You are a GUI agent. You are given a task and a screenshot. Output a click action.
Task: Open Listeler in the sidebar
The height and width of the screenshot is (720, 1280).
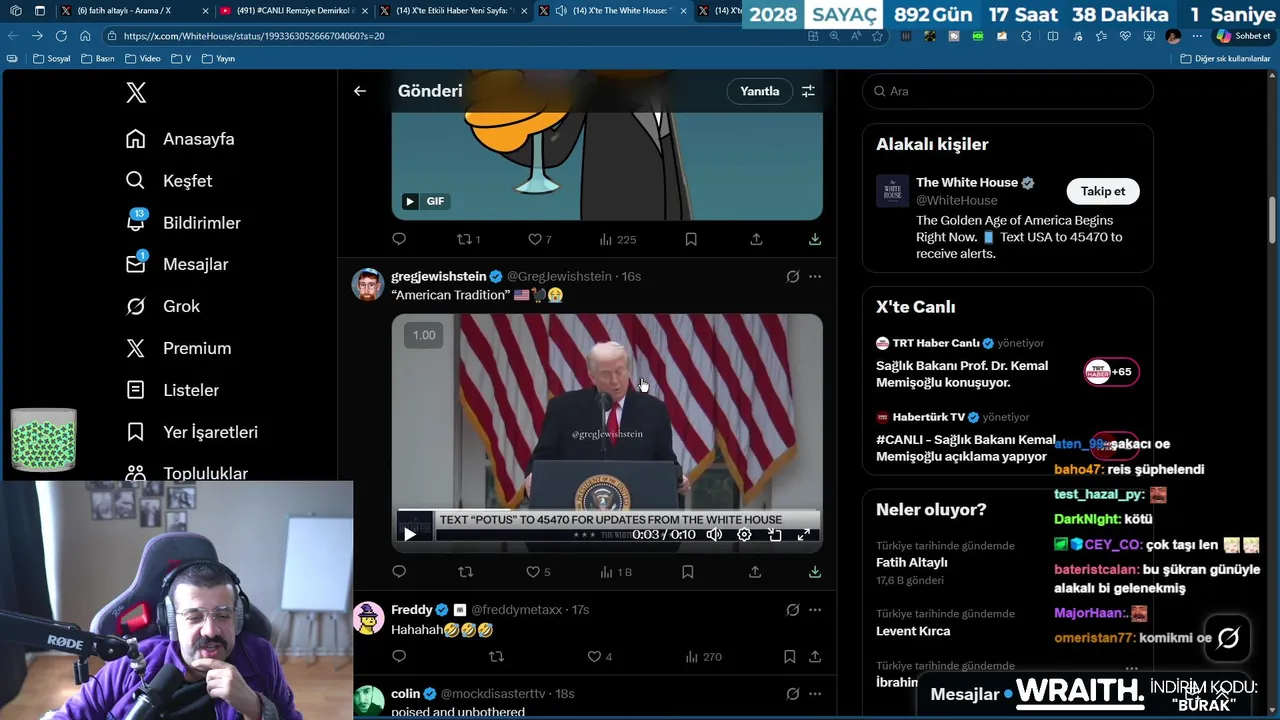[172, 391]
